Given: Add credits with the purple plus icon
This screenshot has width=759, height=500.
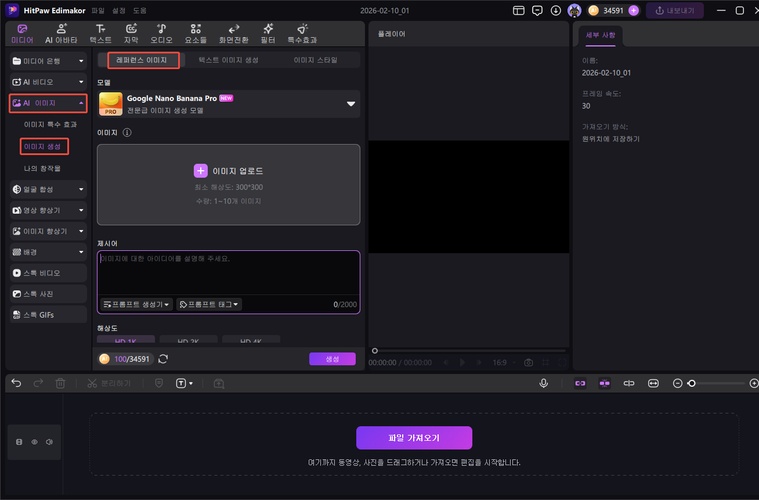Looking at the screenshot, I should (x=633, y=10).
